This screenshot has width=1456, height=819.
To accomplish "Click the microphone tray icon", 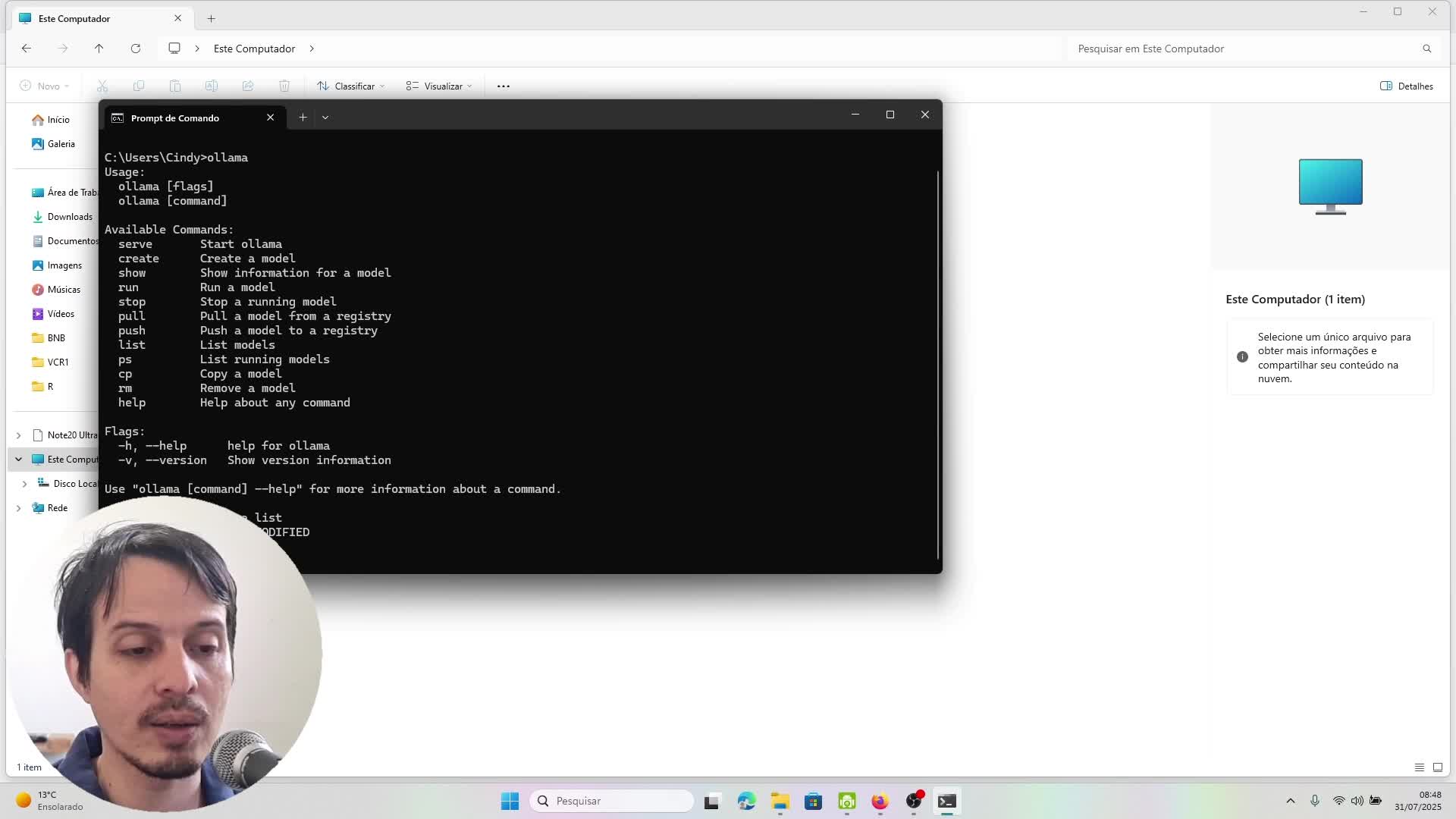I will 1315,801.
